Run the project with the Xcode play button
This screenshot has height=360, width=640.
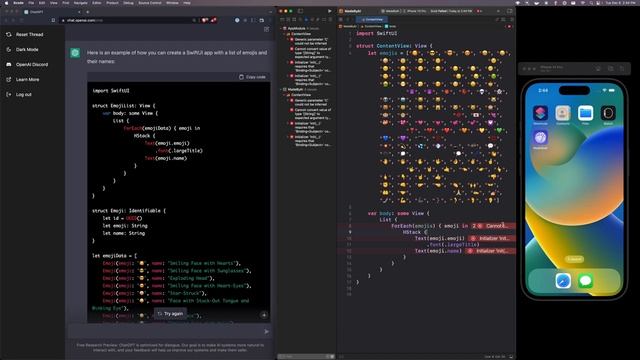point(329,11)
